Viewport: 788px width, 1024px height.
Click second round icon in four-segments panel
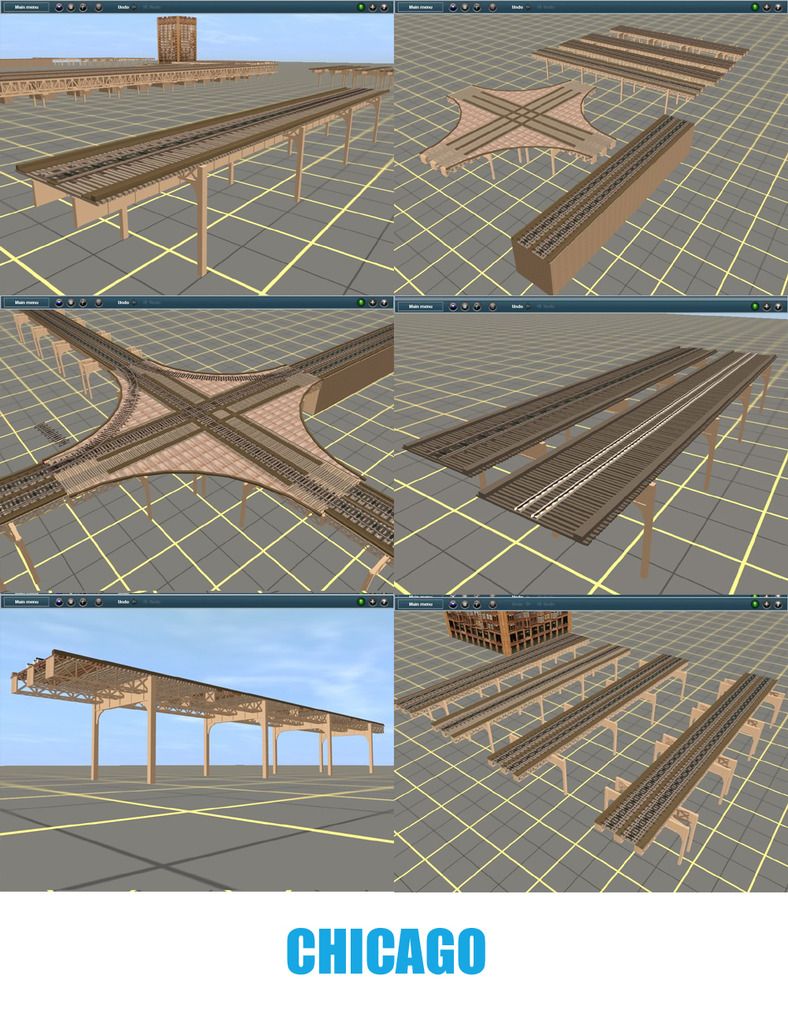[x=465, y=604]
